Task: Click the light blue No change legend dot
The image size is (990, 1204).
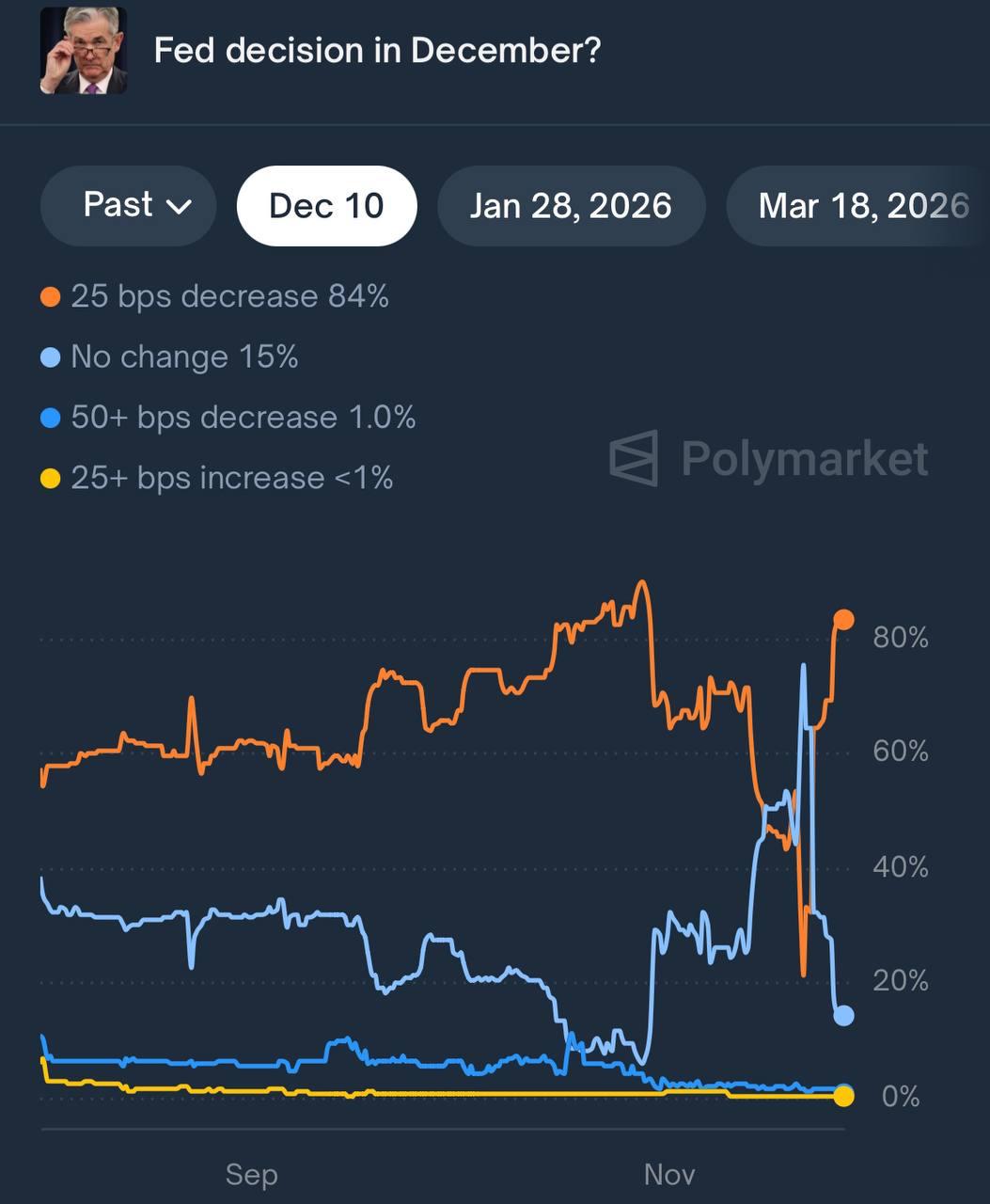Action: (x=52, y=356)
